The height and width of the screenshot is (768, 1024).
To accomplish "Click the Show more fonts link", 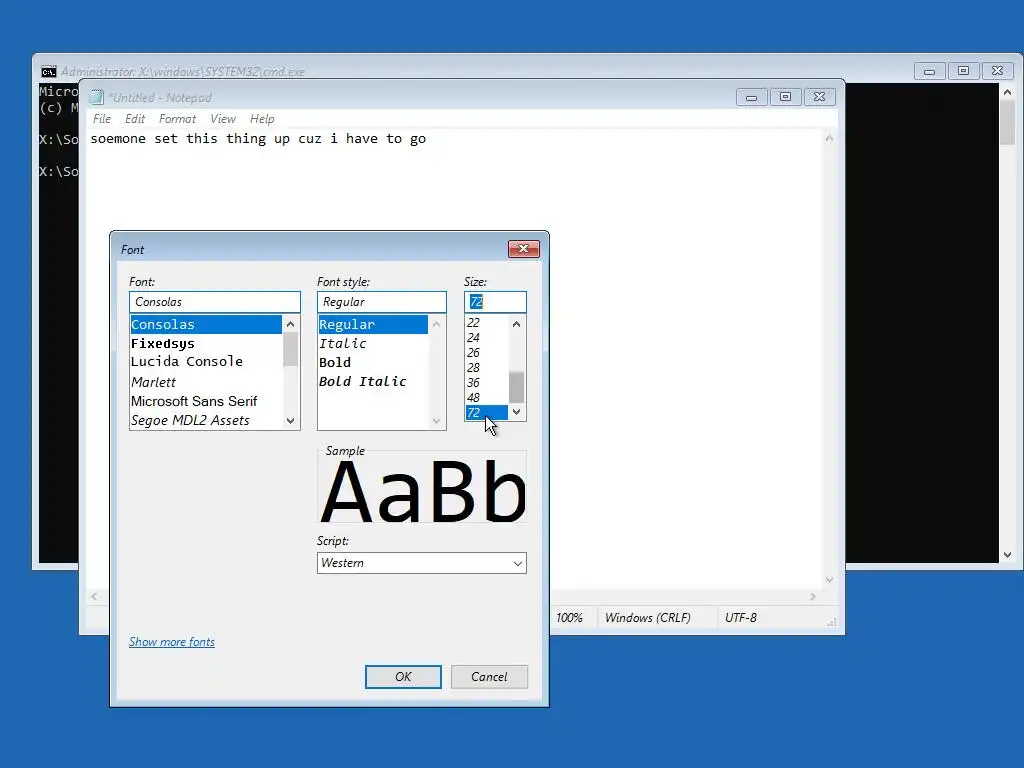I will 172,642.
